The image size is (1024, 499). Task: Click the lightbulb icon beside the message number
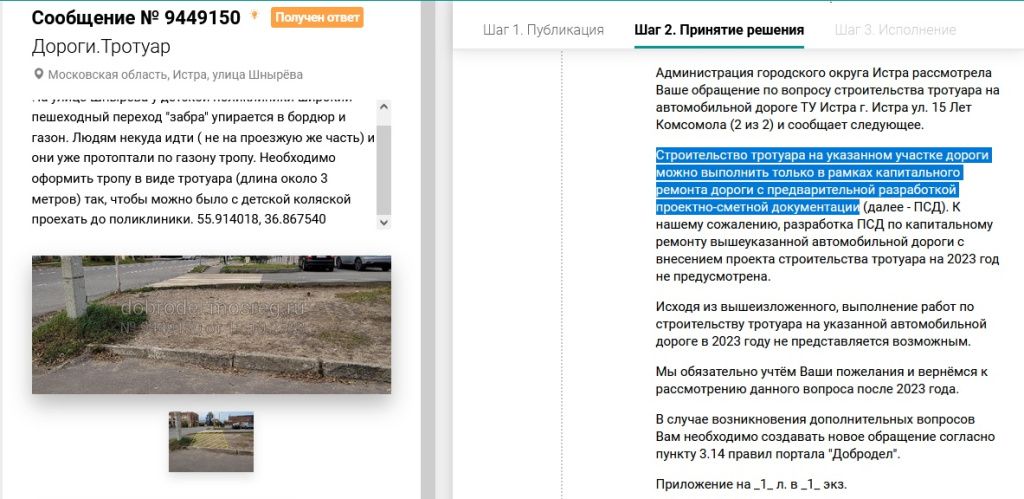[x=255, y=16]
